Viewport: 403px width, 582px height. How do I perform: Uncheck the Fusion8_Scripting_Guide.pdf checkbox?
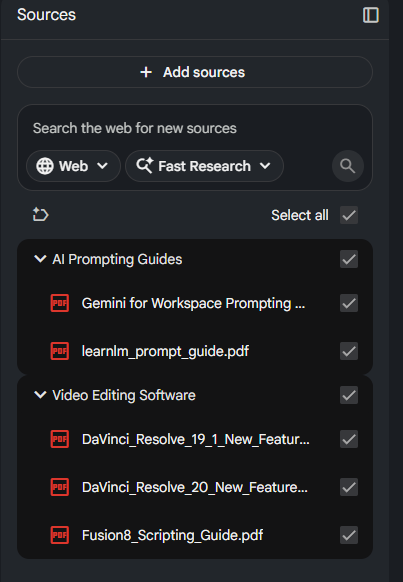[349, 535]
